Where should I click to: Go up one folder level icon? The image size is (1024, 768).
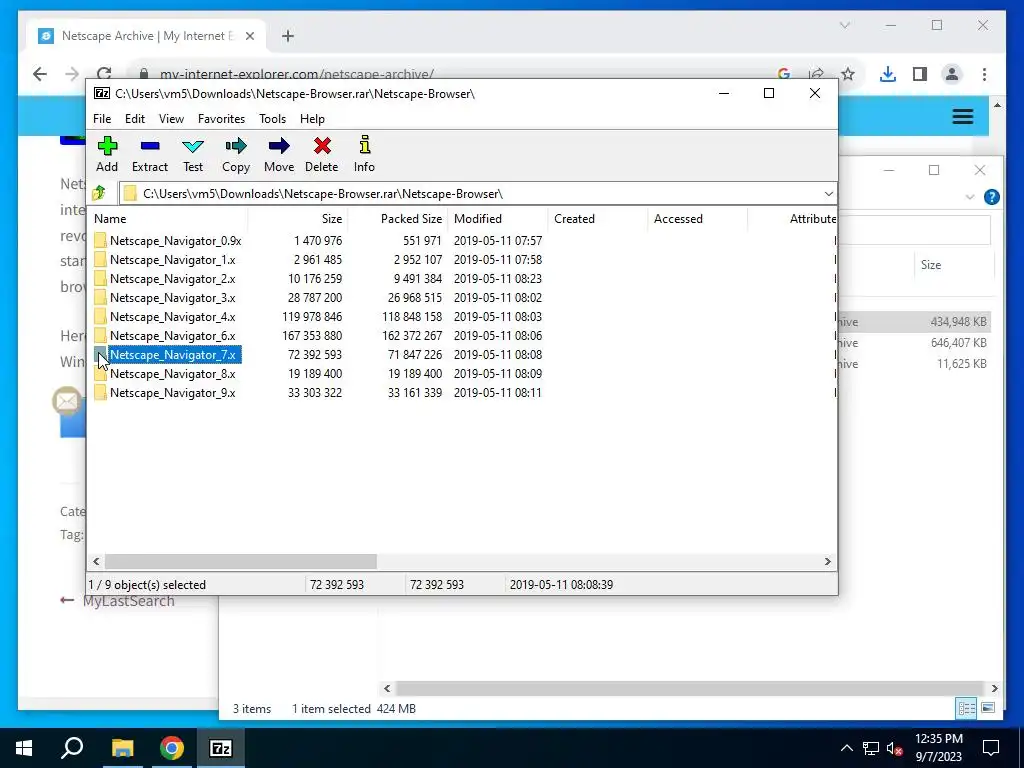pos(99,193)
